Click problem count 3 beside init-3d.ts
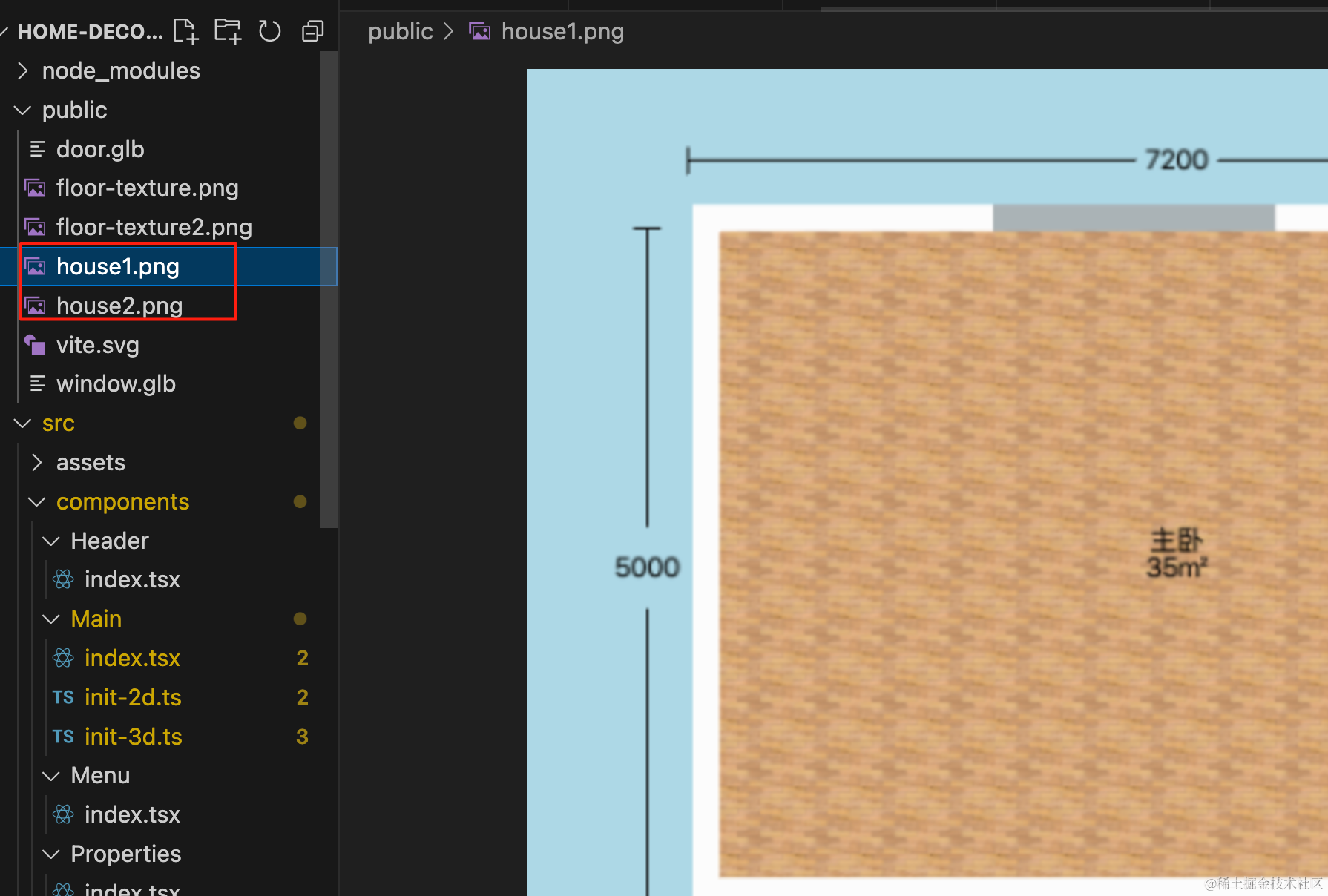This screenshot has height=896, width=1328. coord(302,737)
